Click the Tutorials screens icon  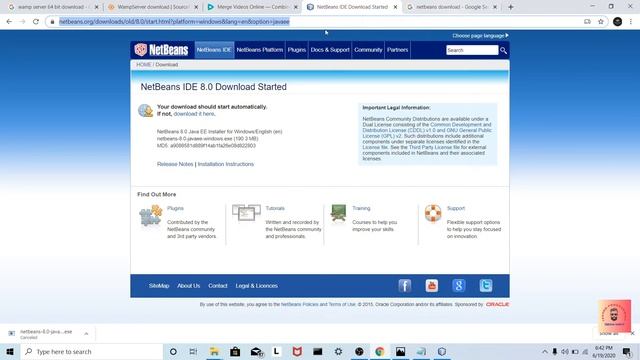coord(246,213)
